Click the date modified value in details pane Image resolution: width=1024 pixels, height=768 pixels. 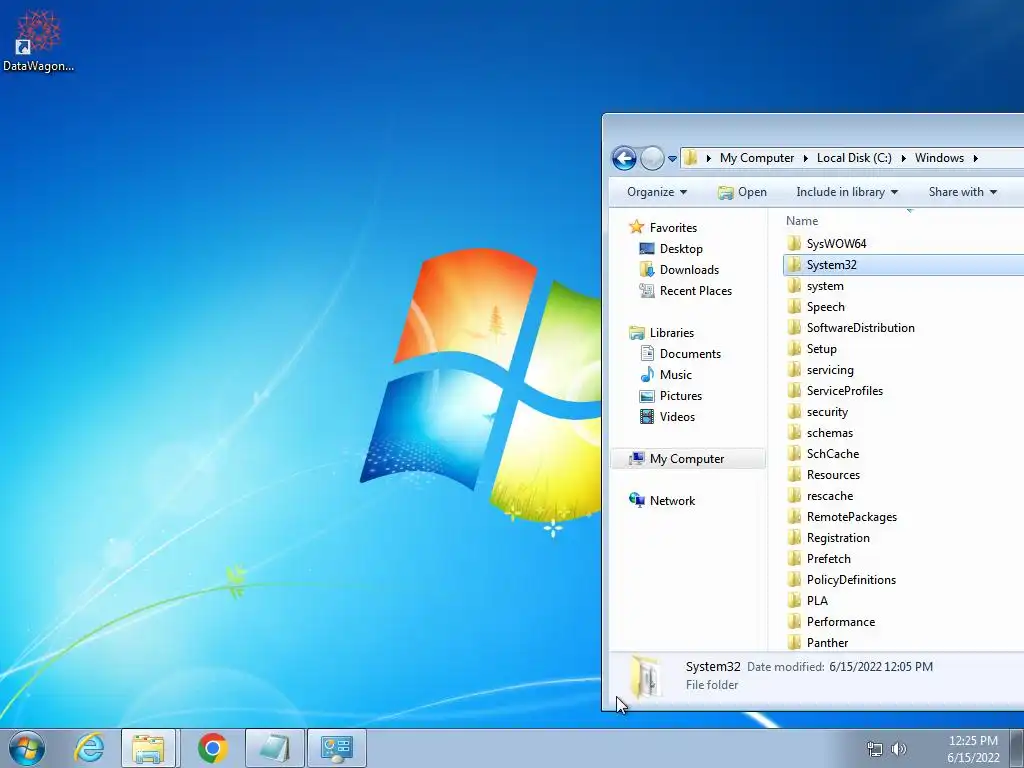coord(881,667)
